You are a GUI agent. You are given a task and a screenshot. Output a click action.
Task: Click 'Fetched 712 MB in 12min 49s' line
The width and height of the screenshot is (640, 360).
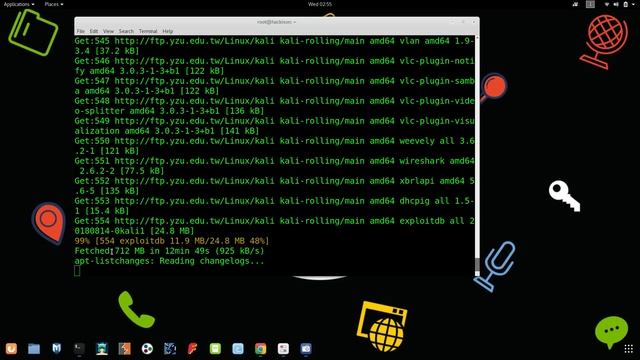(x=169, y=251)
